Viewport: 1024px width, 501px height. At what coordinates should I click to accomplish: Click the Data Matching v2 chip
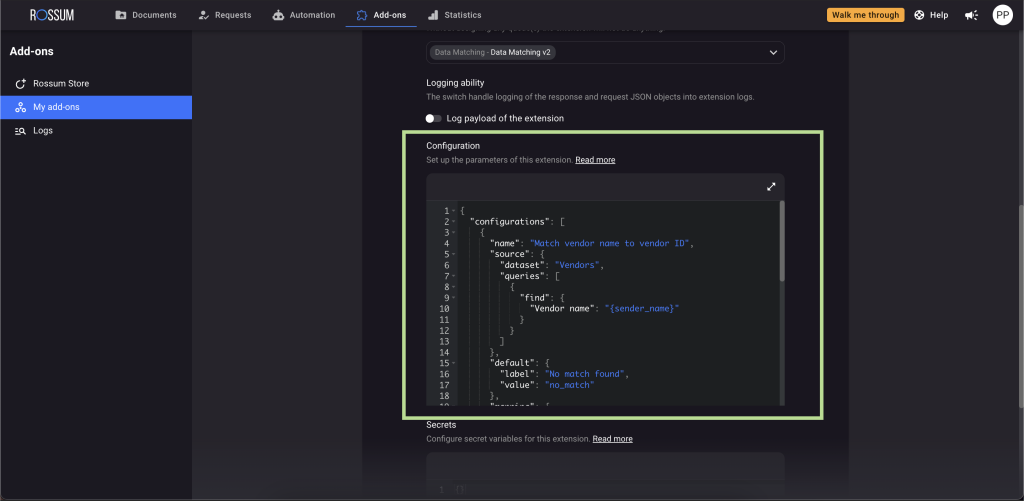pos(492,52)
